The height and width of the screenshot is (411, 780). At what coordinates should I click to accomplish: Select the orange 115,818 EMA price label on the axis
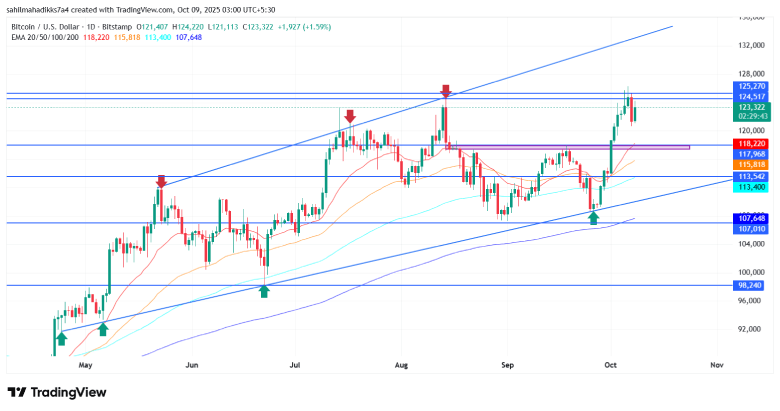pos(750,163)
